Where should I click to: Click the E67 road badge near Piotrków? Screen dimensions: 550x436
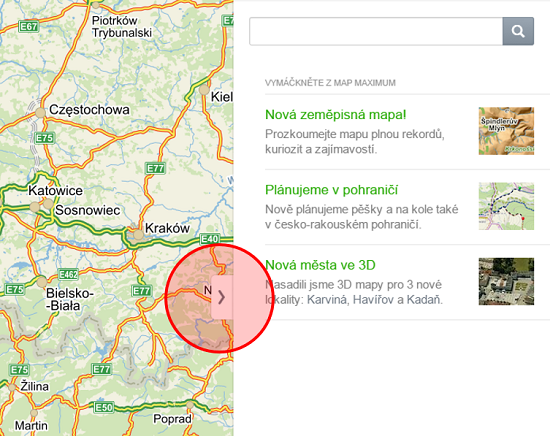[29, 27]
